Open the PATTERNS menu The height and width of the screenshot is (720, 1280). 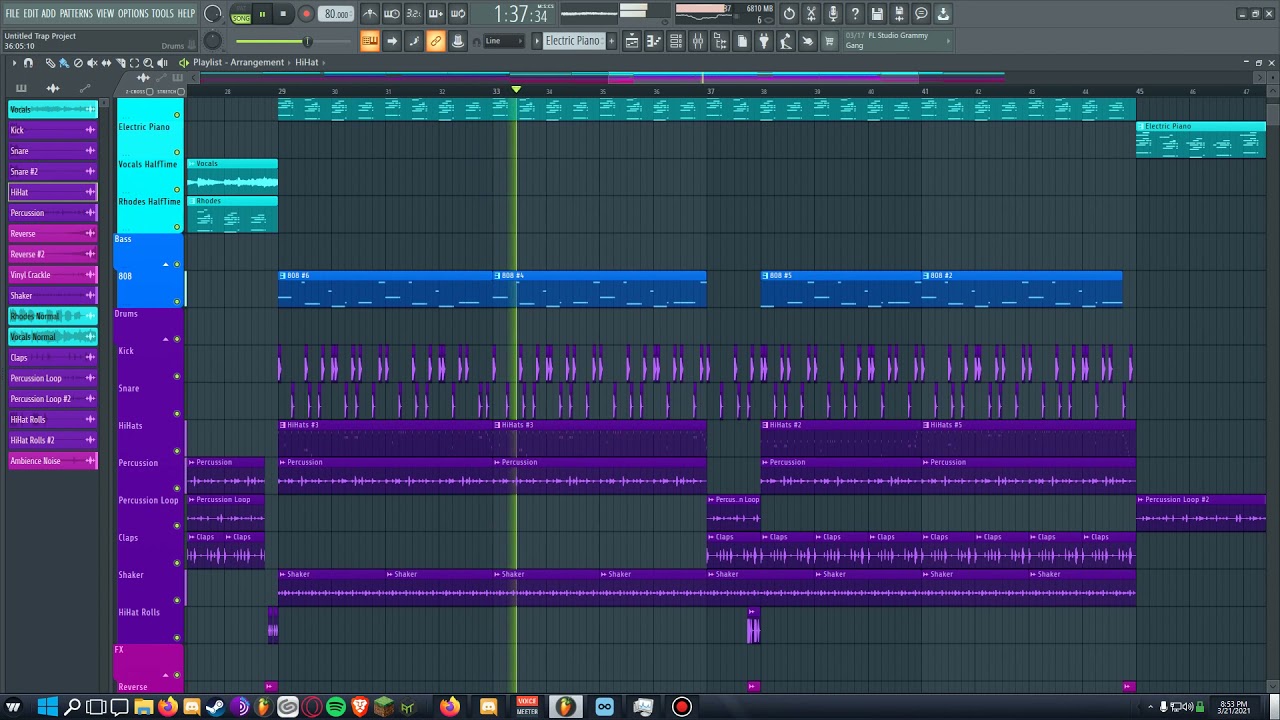pyautogui.click(x=76, y=14)
